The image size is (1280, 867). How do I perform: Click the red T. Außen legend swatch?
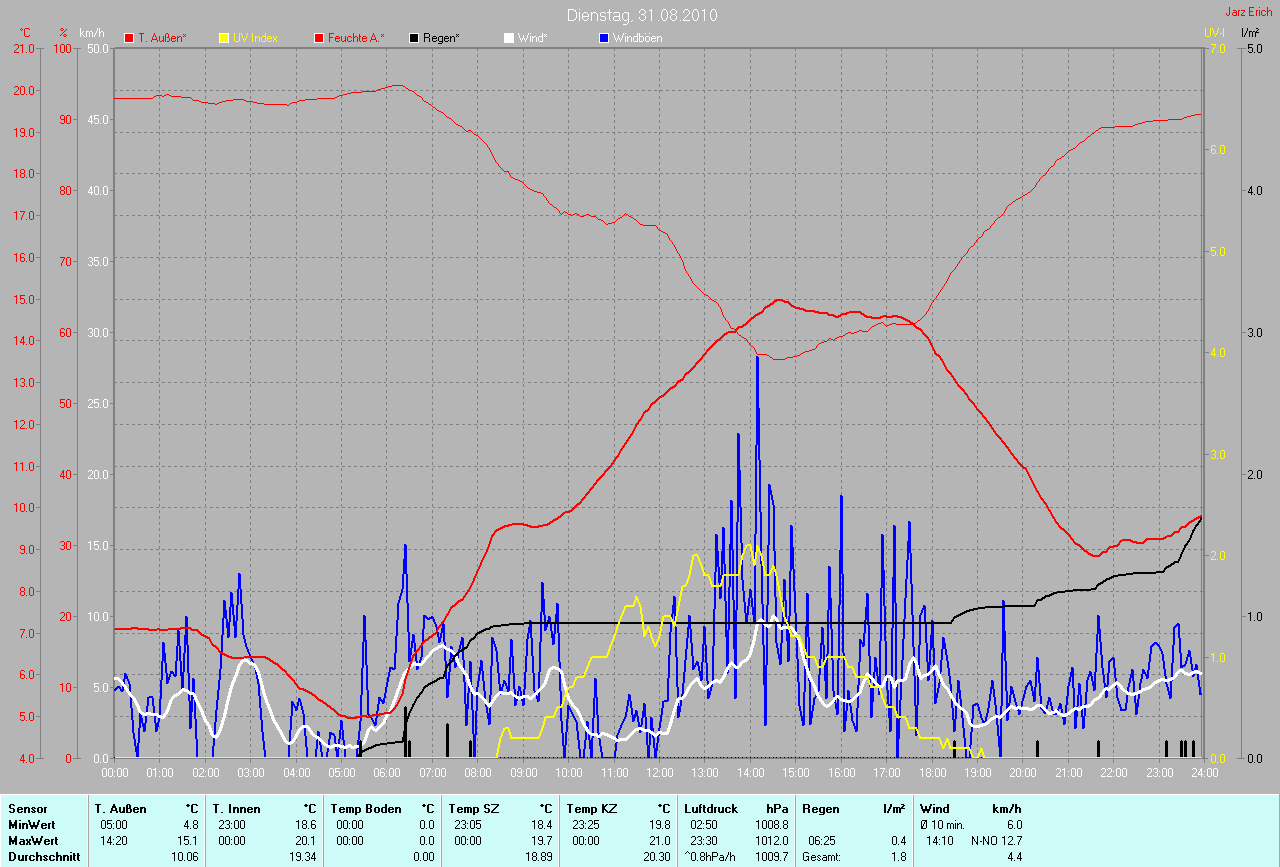point(129,38)
